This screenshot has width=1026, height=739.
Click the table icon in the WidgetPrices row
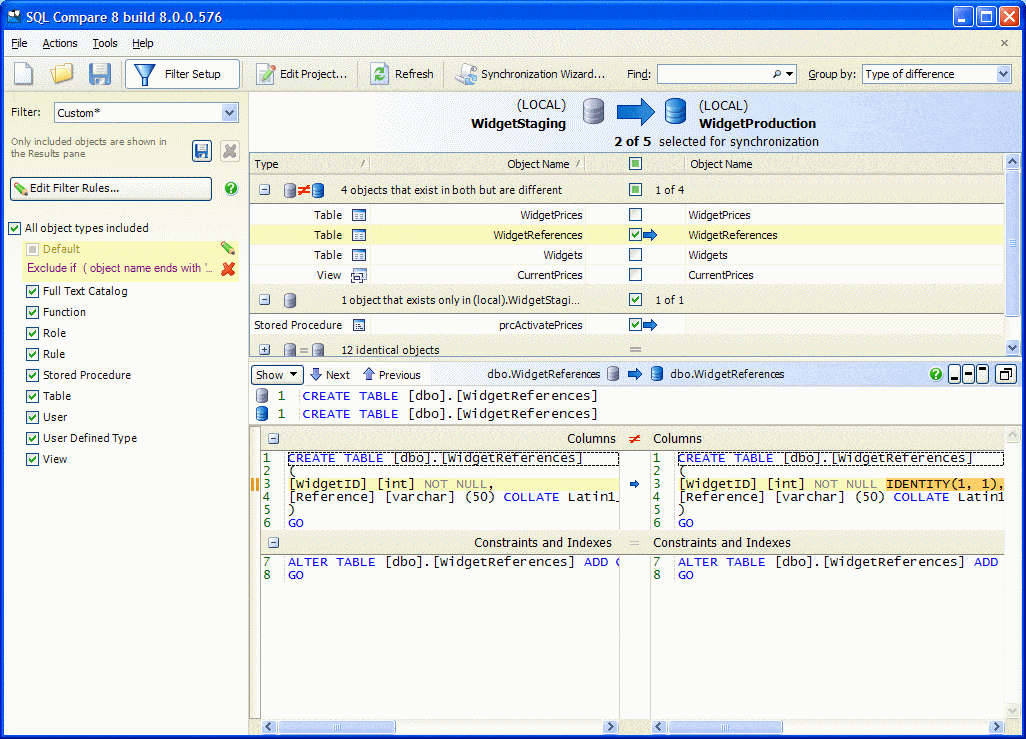click(x=359, y=215)
